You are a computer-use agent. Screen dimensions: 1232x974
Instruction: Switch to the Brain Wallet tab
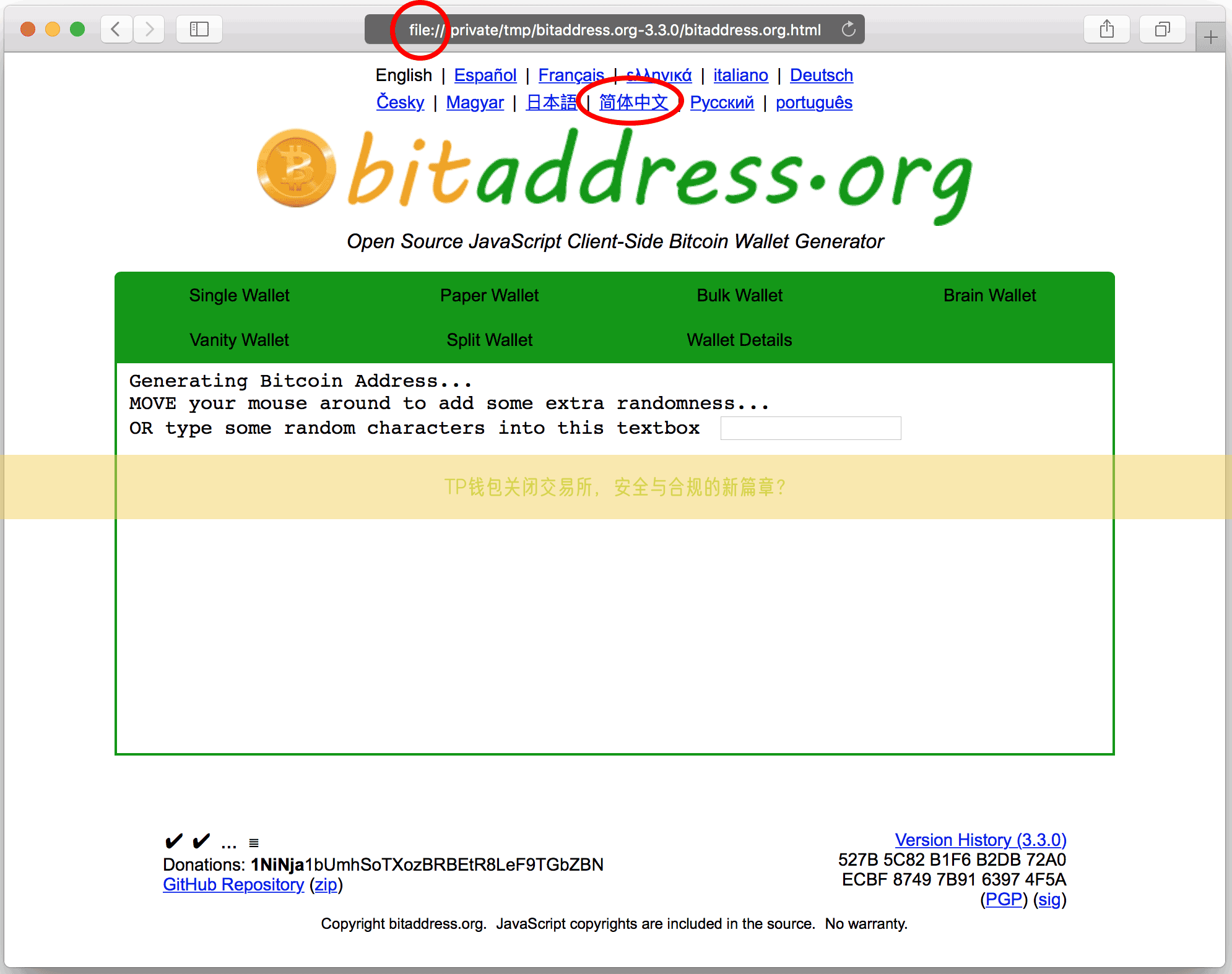988,294
